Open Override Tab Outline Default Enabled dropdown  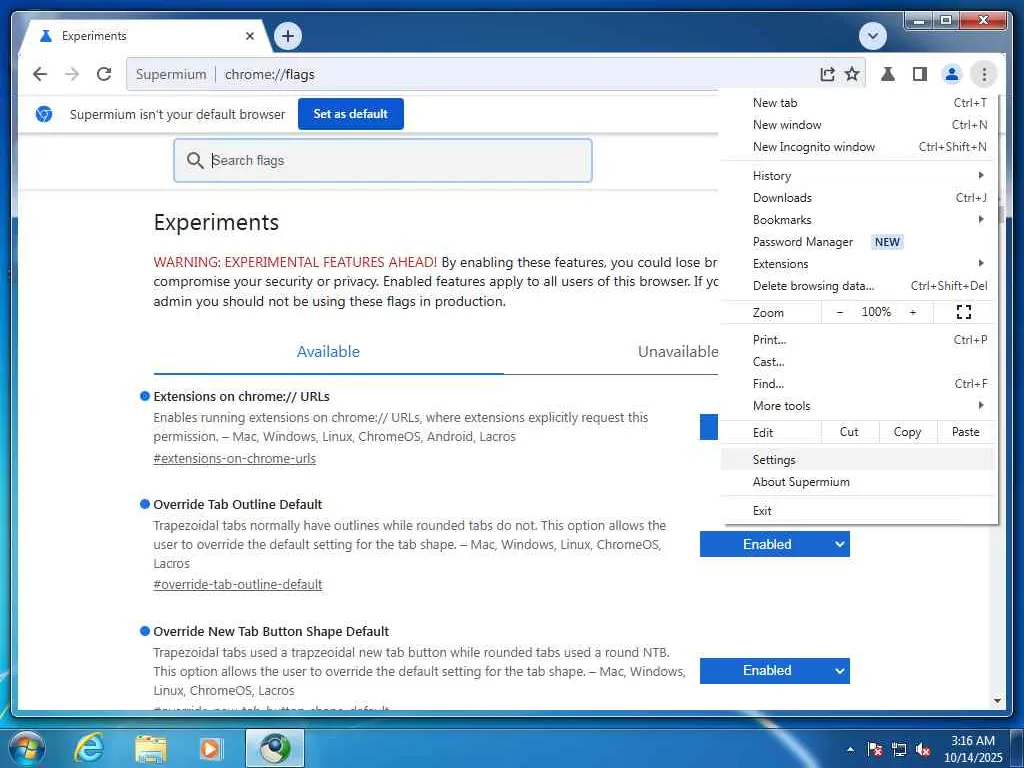pos(775,544)
